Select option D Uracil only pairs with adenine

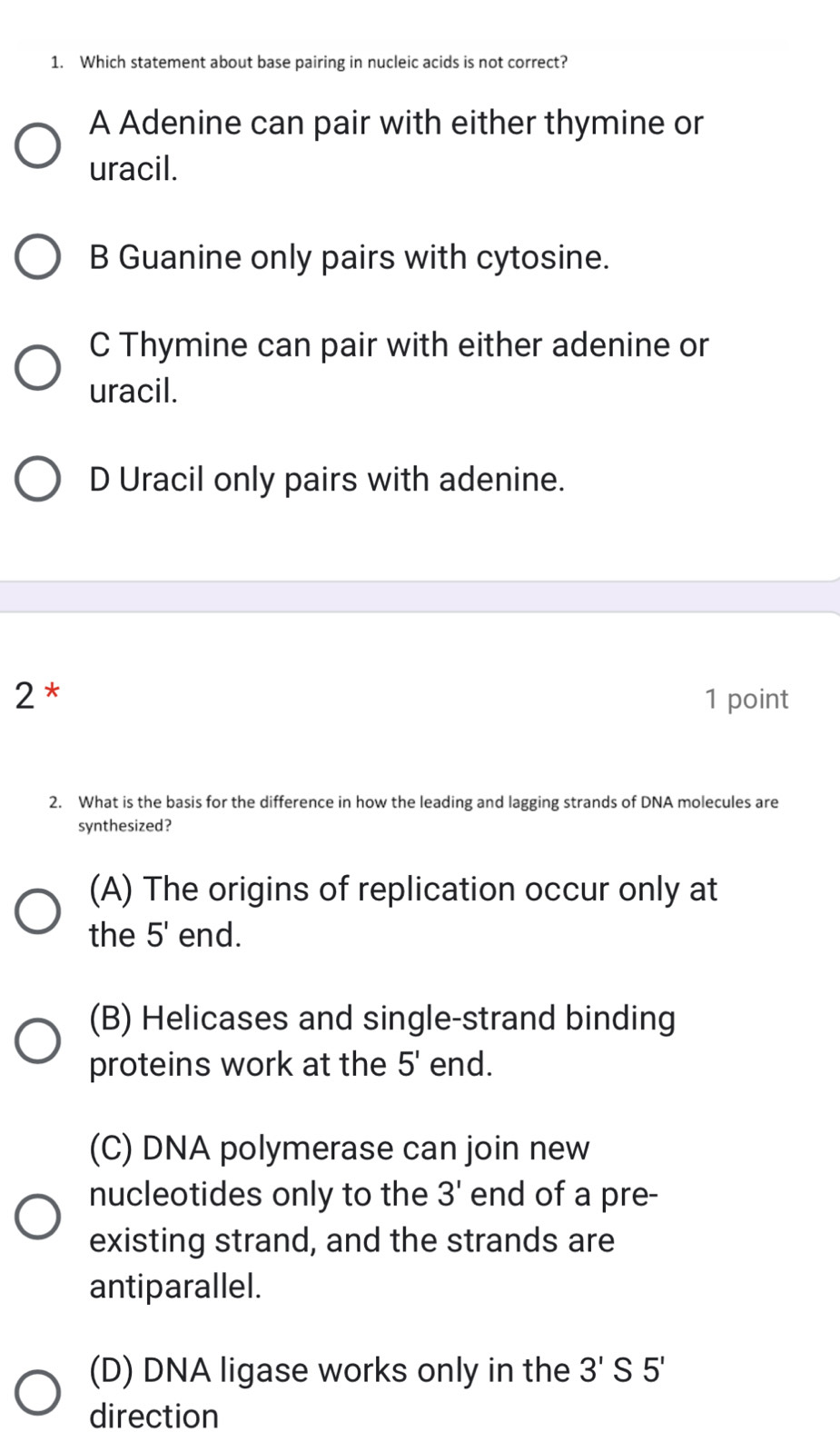coord(37,480)
